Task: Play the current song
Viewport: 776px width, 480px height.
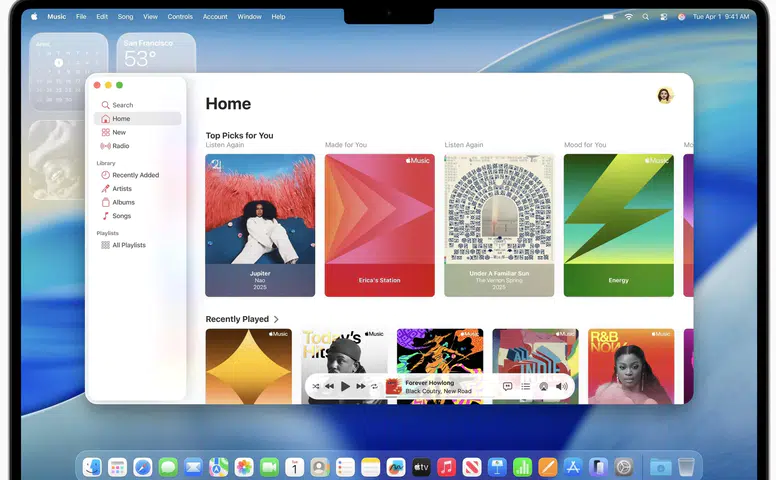Action: click(x=345, y=386)
